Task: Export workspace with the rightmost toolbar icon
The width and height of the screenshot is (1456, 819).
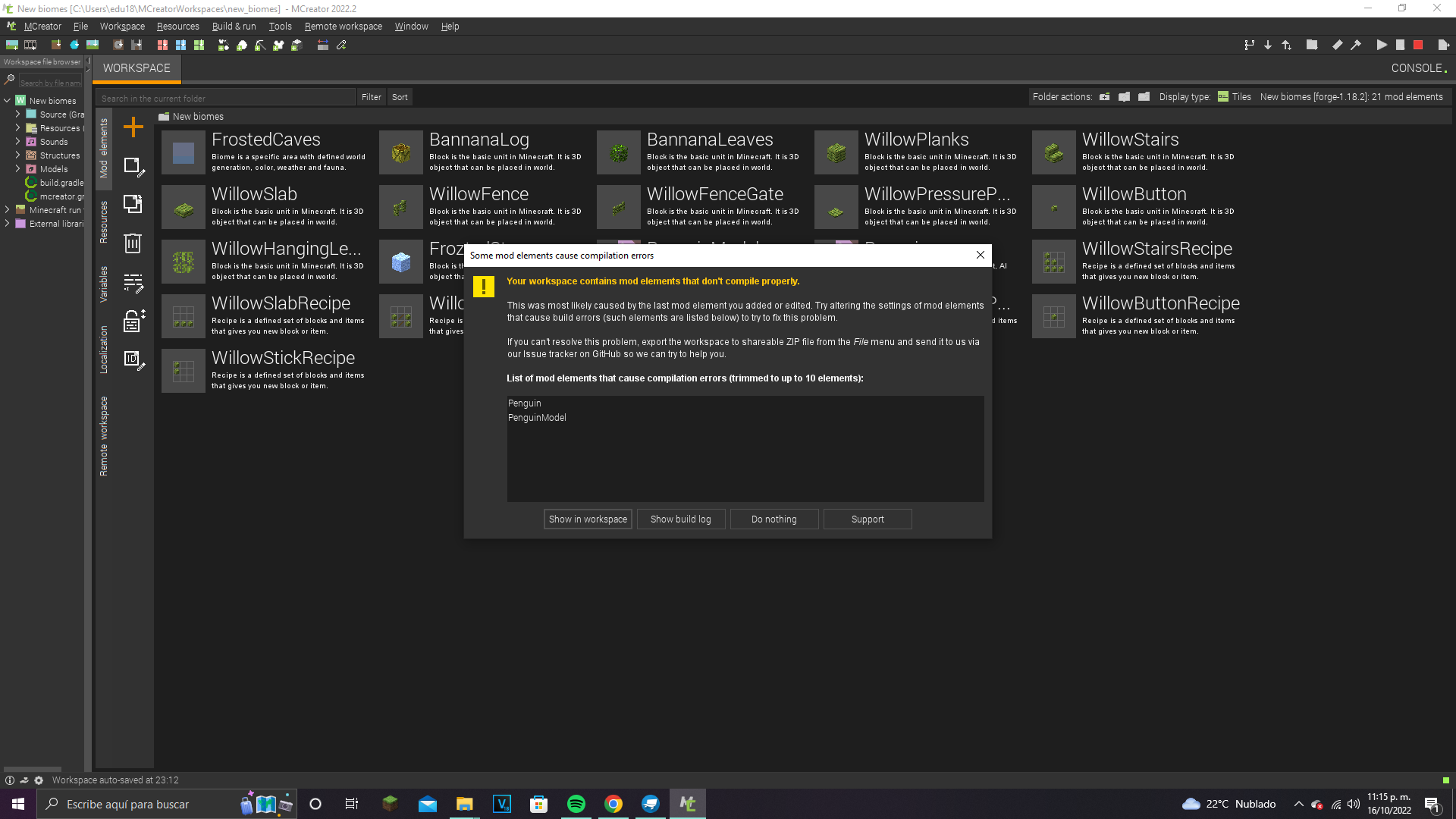Action: (1443, 45)
